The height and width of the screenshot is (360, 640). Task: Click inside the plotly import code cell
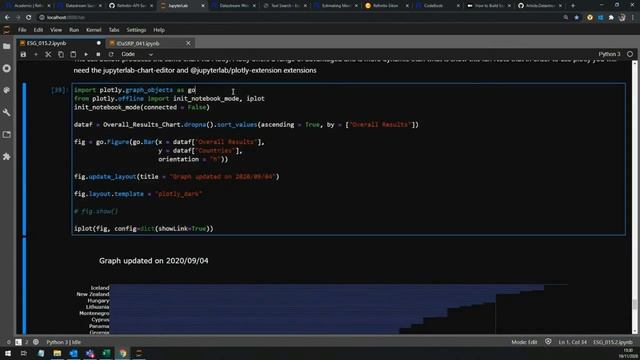(x=349, y=159)
